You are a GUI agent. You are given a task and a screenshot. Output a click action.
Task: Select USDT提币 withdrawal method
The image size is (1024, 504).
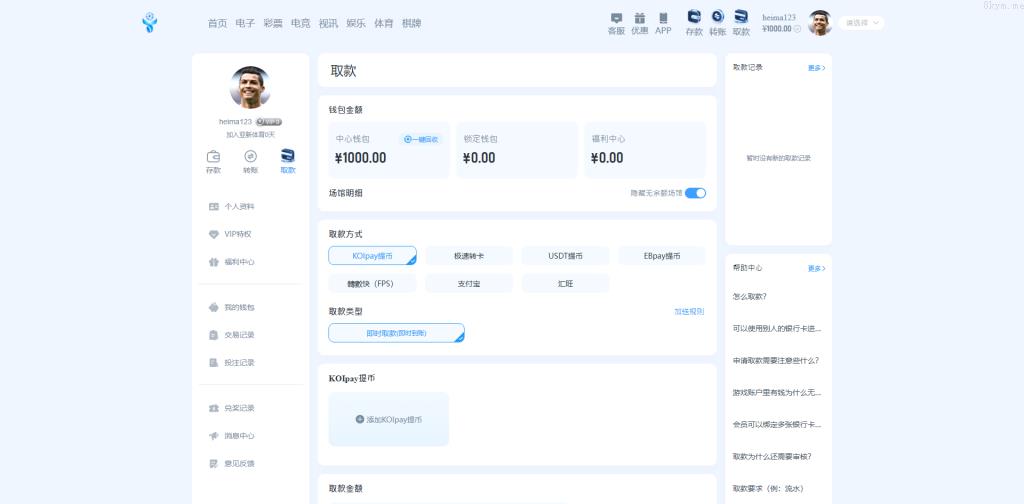tap(565, 256)
